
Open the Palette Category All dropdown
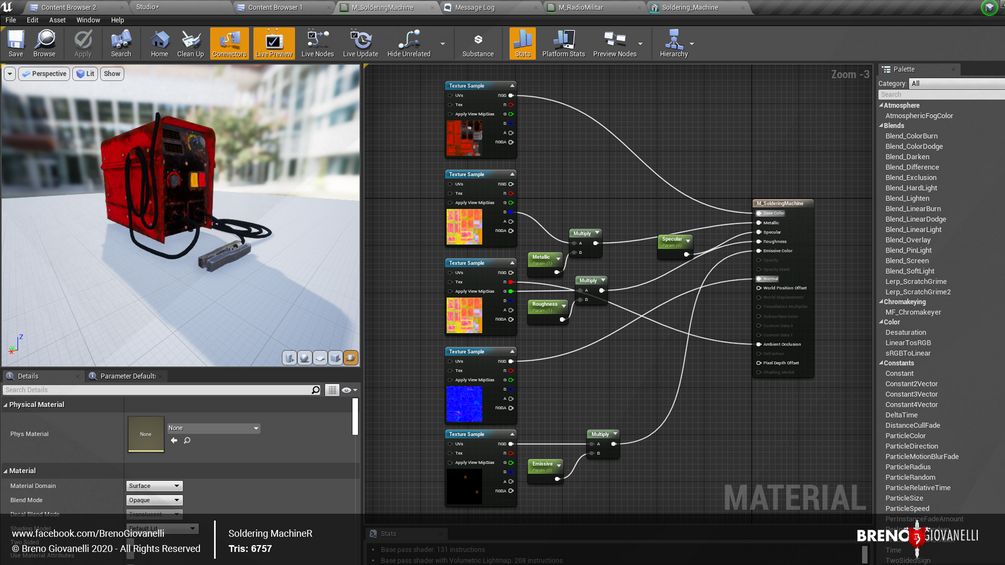tap(956, 83)
